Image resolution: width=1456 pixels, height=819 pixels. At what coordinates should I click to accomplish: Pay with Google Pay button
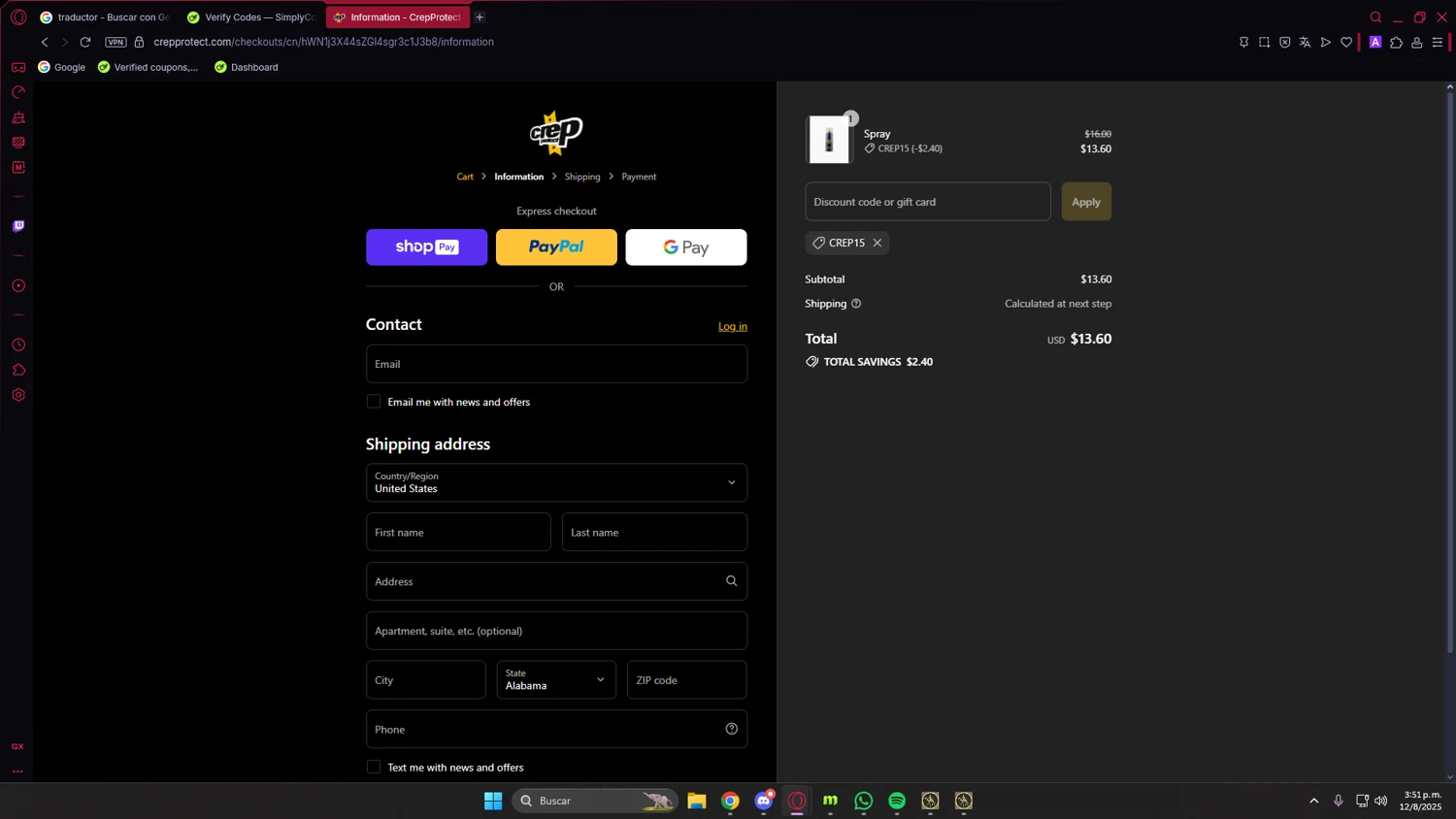686,247
